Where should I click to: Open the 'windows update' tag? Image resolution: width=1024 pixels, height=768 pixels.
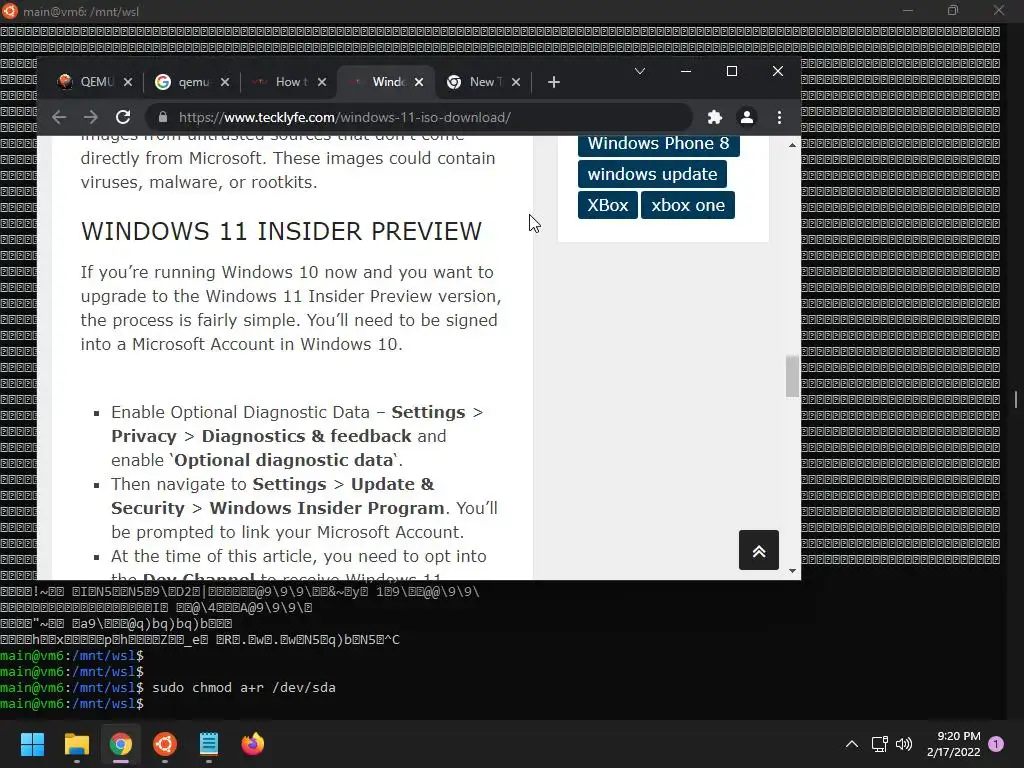[652, 174]
